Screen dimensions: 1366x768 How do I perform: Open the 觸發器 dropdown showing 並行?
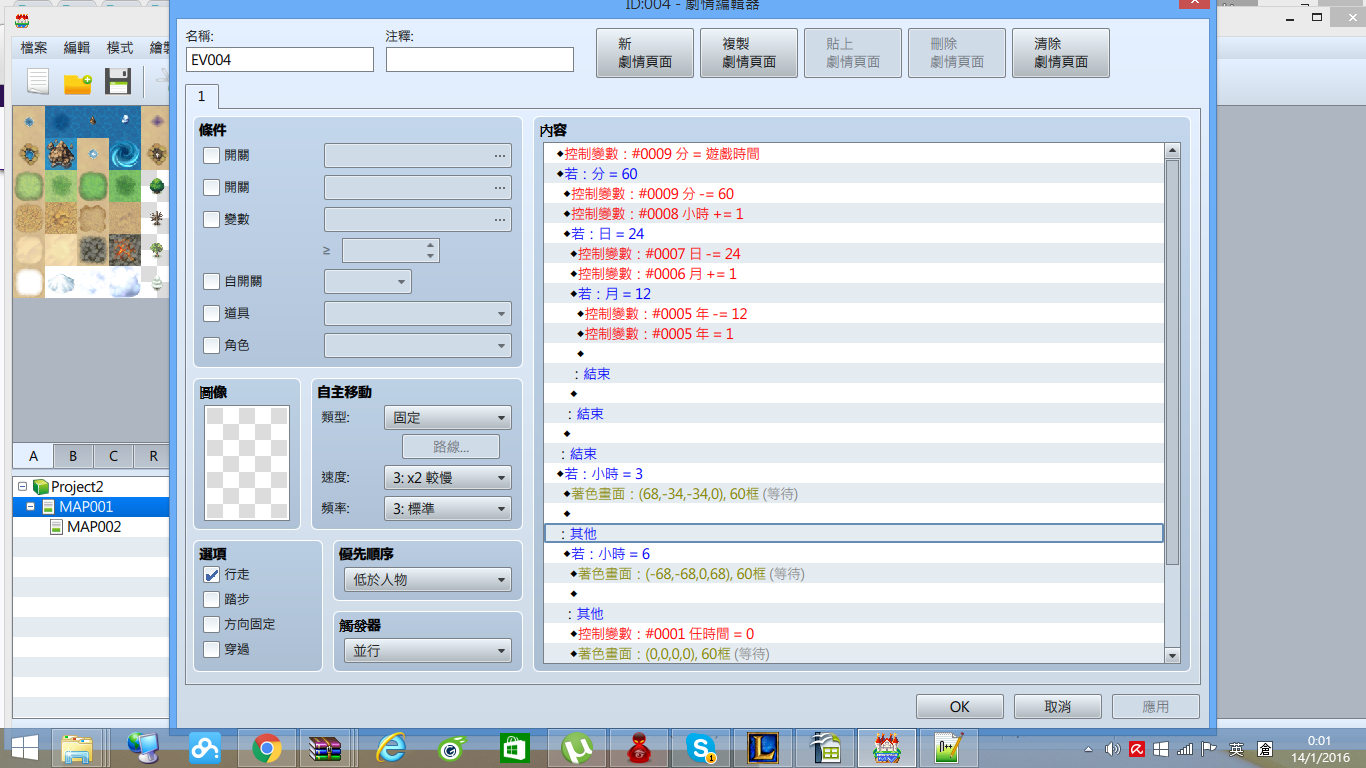427,651
